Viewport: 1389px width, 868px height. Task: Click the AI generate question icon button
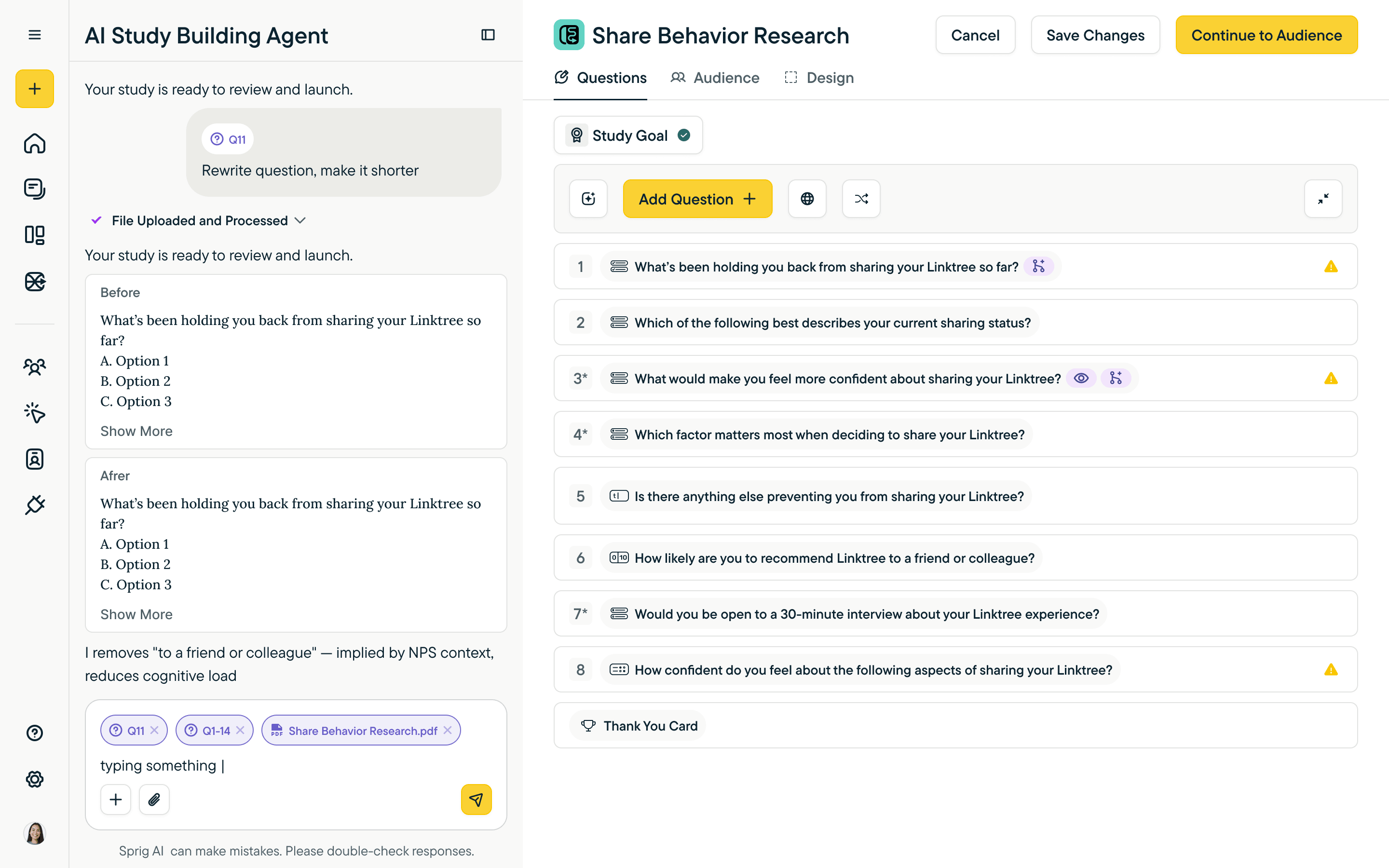point(588,199)
